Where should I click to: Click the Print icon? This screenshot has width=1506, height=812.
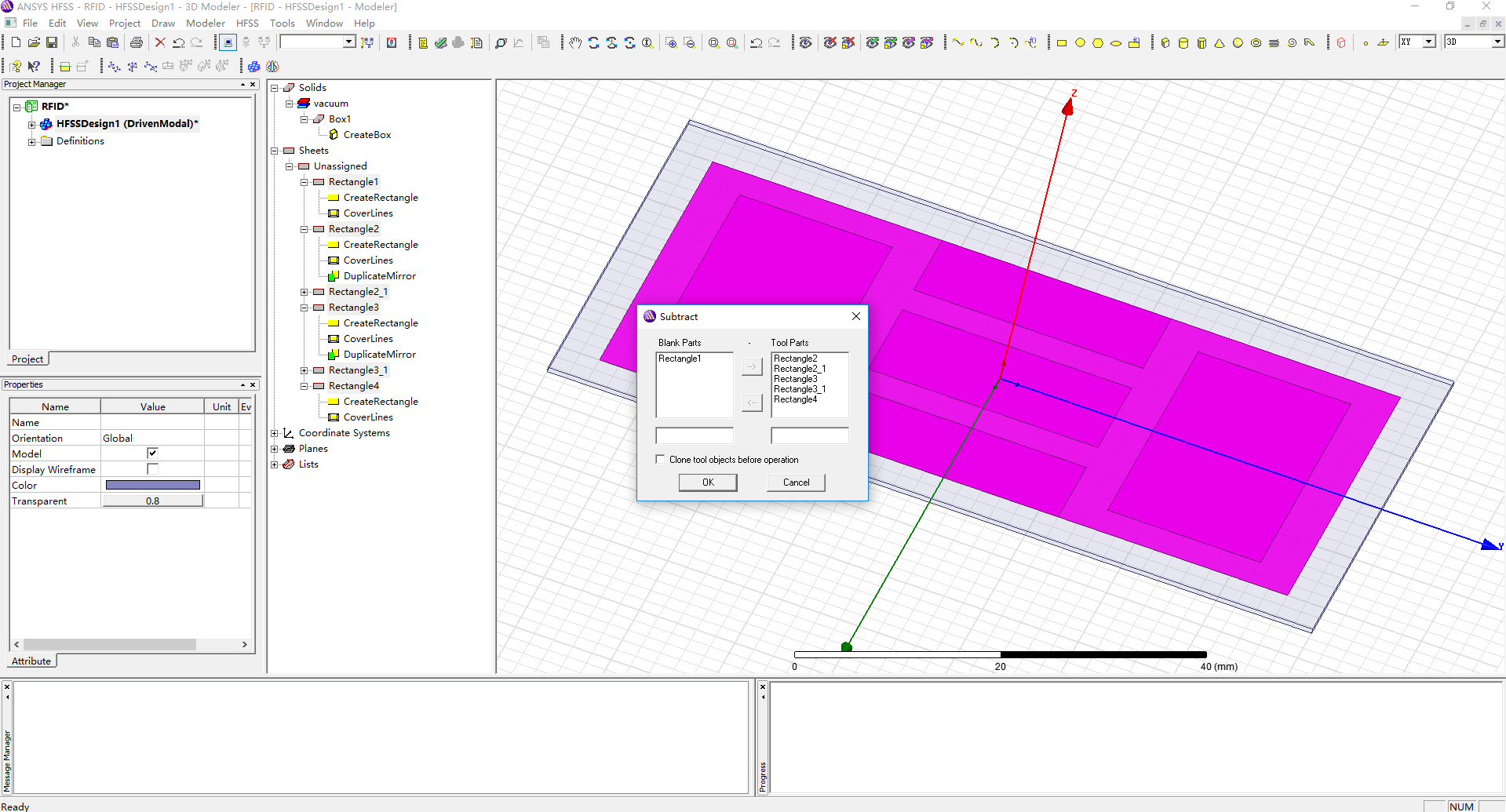tap(137, 42)
